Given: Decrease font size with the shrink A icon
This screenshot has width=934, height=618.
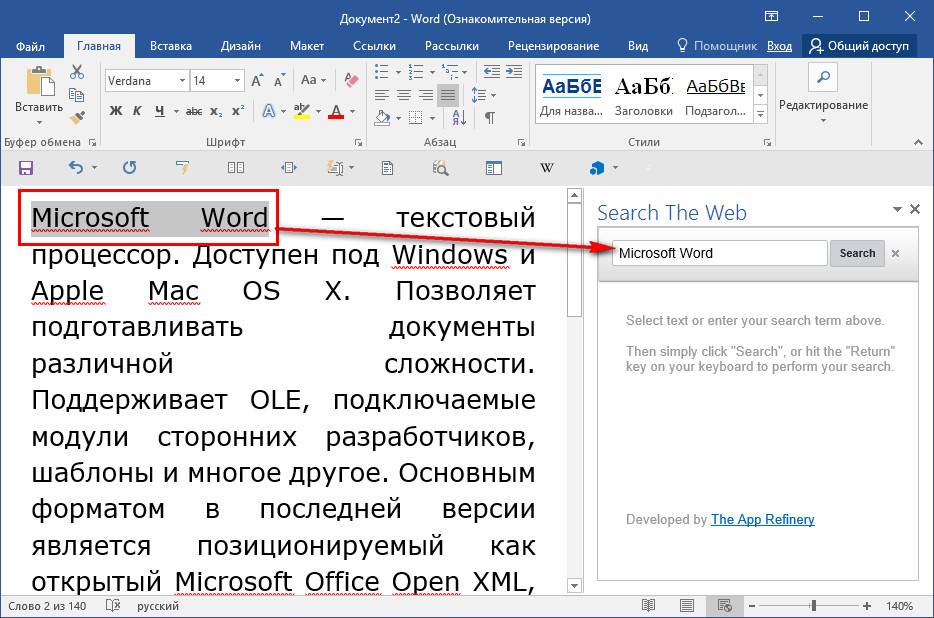Looking at the screenshot, I should click(279, 81).
